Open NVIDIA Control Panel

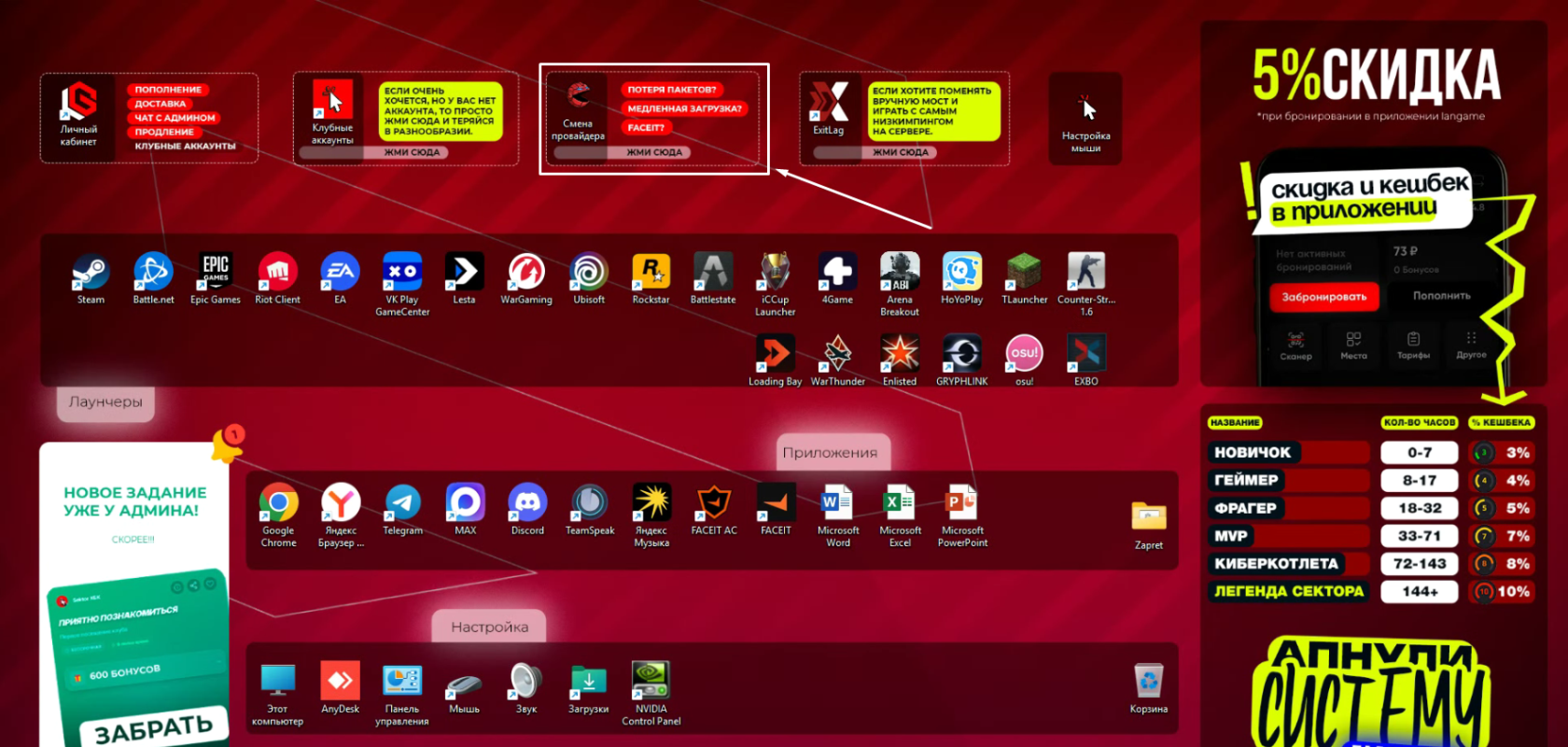pyautogui.click(x=651, y=681)
